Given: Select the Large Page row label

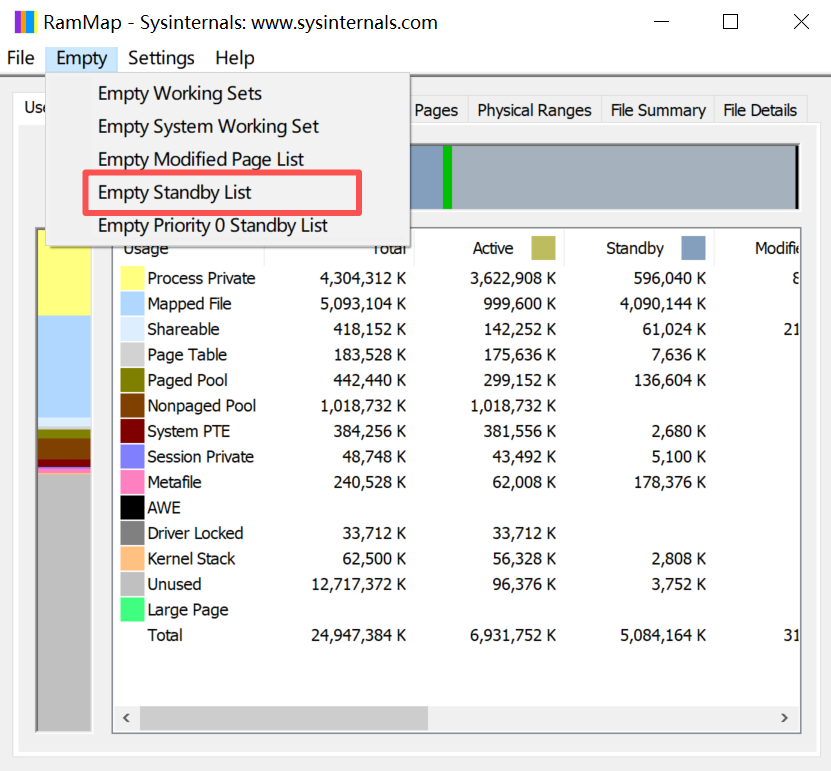Looking at the screenshot, I should pos(188,609).
